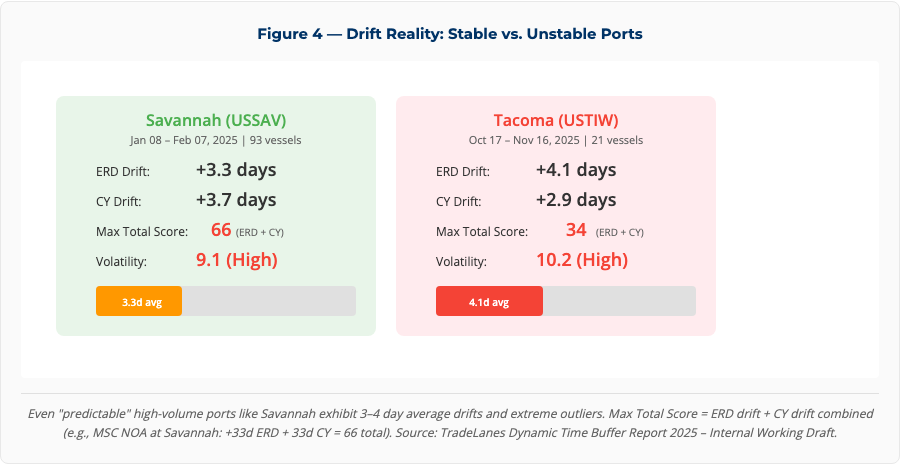Click Savannah's +3.3 days ERD Drift value

point(236,170)
